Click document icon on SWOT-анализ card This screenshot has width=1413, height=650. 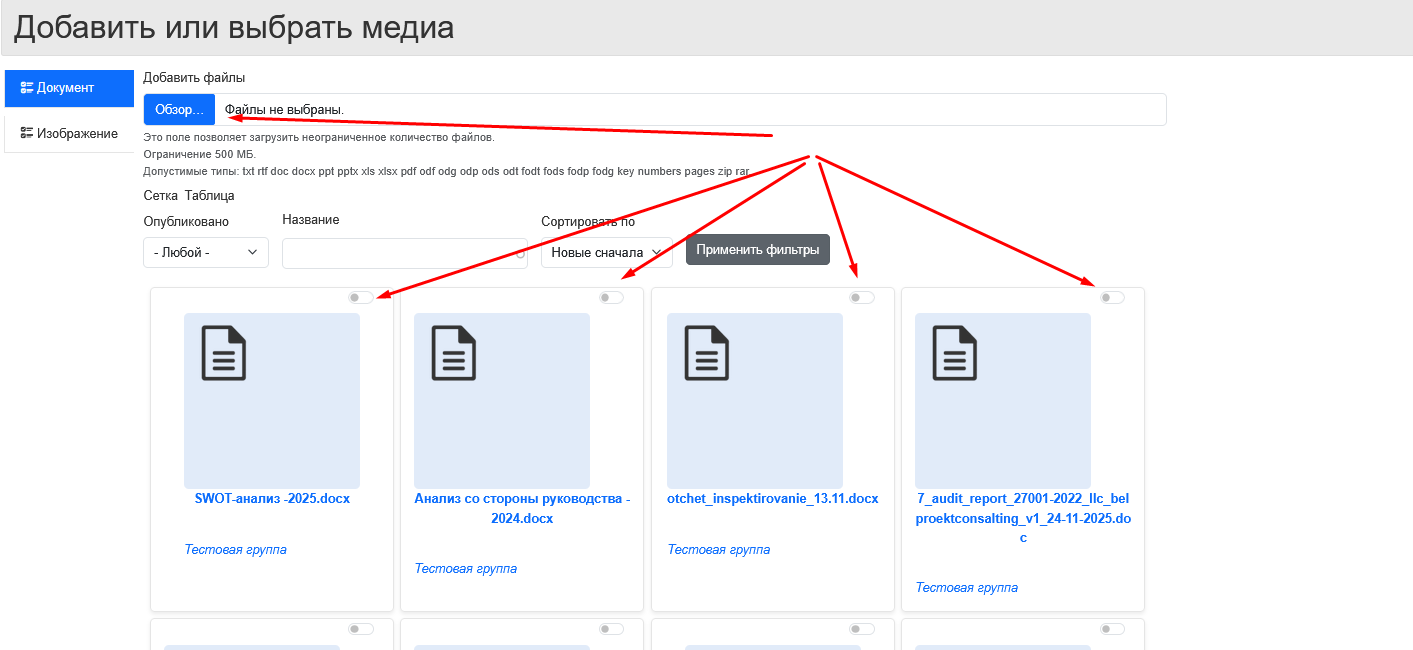click(224, 353)
